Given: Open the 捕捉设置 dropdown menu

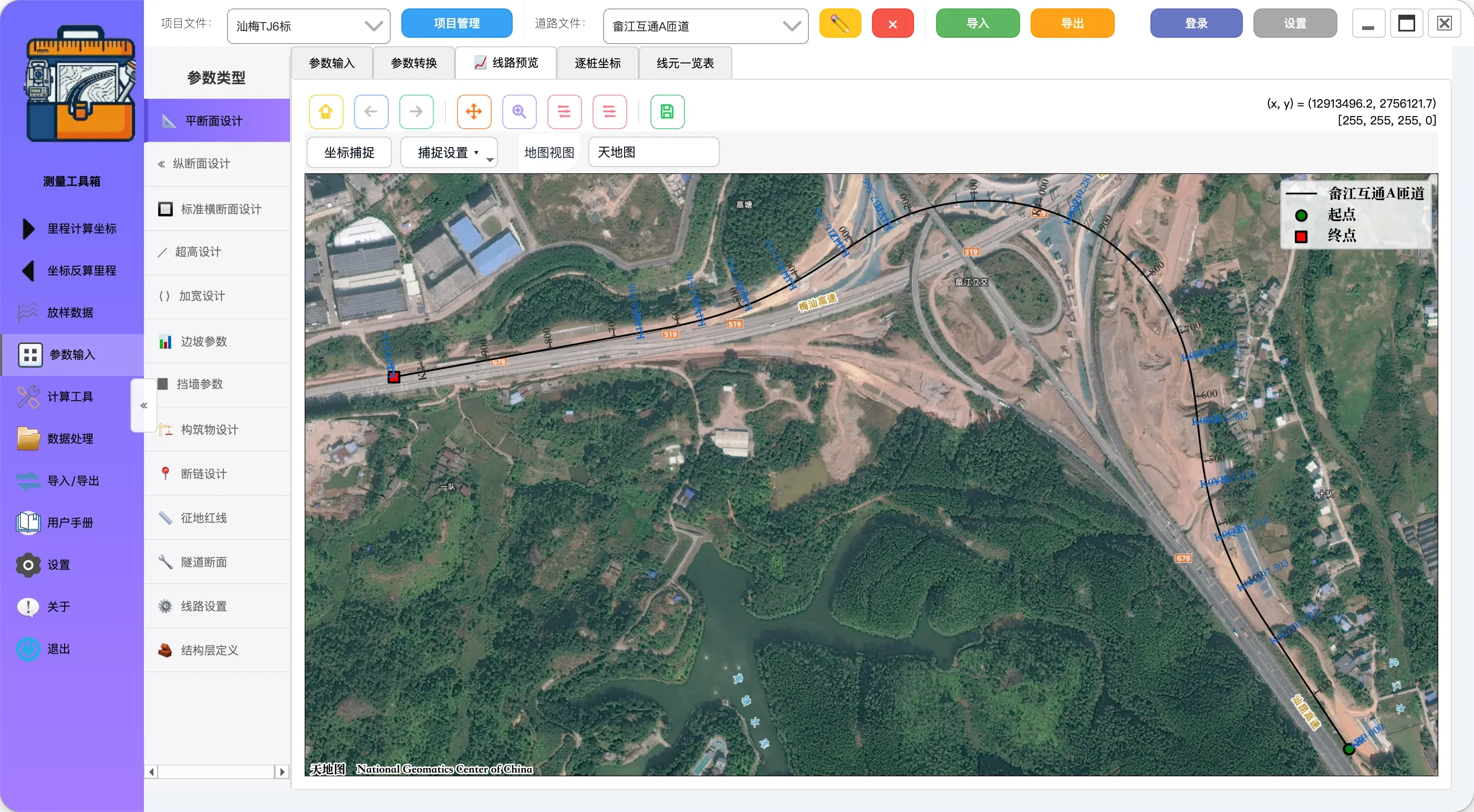Looking at the screenshot, I should [x=449, y=152].
